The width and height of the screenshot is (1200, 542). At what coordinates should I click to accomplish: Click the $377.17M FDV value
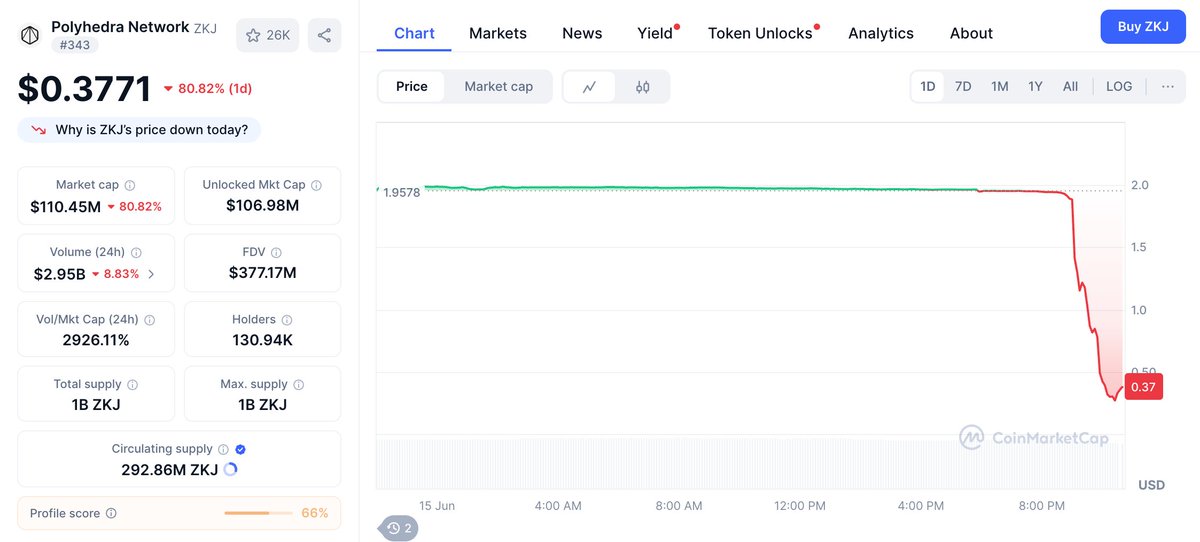click(x=263, y=273)
